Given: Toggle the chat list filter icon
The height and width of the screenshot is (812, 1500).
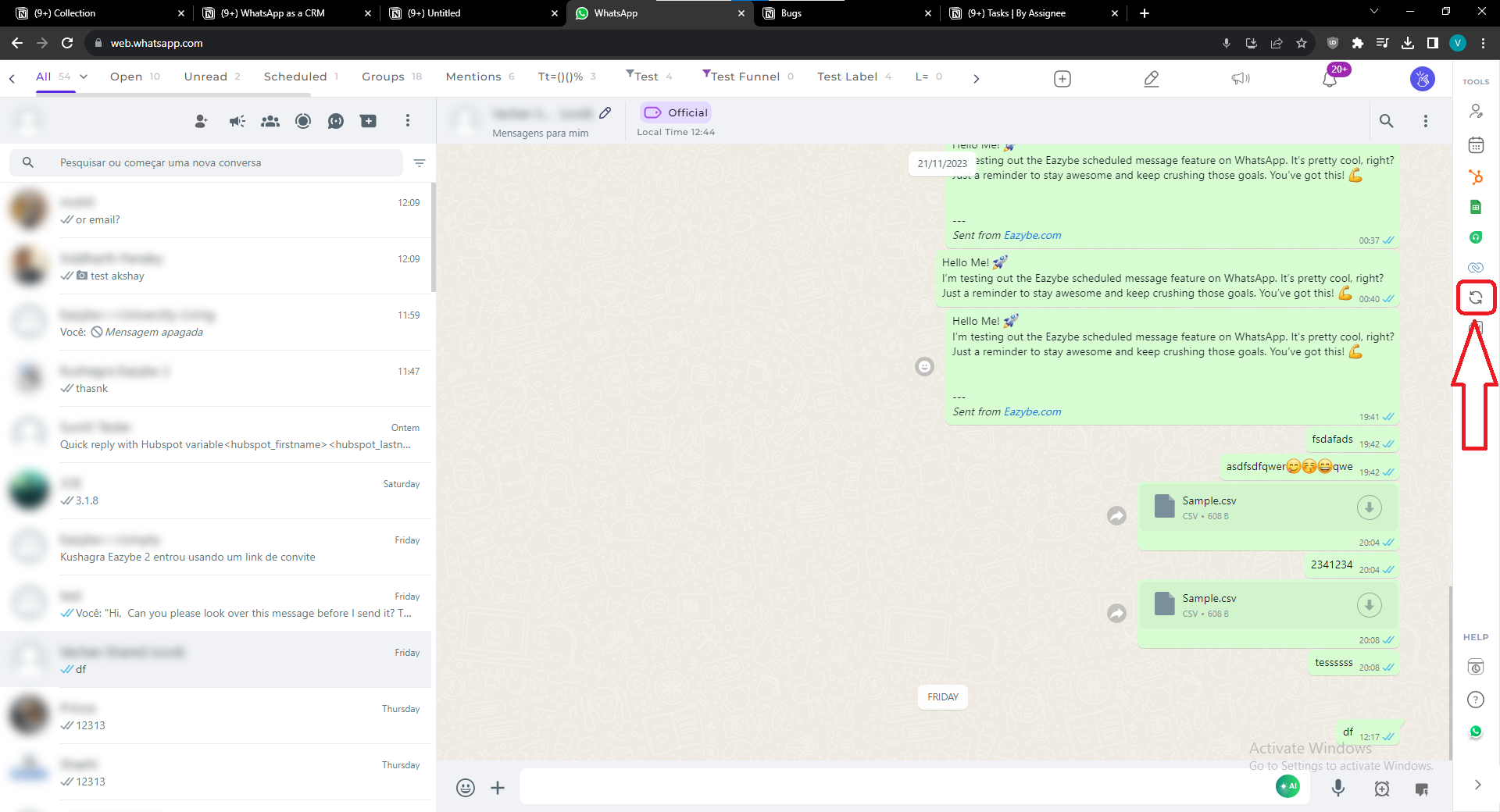Looking at the screenshot, I should click(x=420, y=163).
